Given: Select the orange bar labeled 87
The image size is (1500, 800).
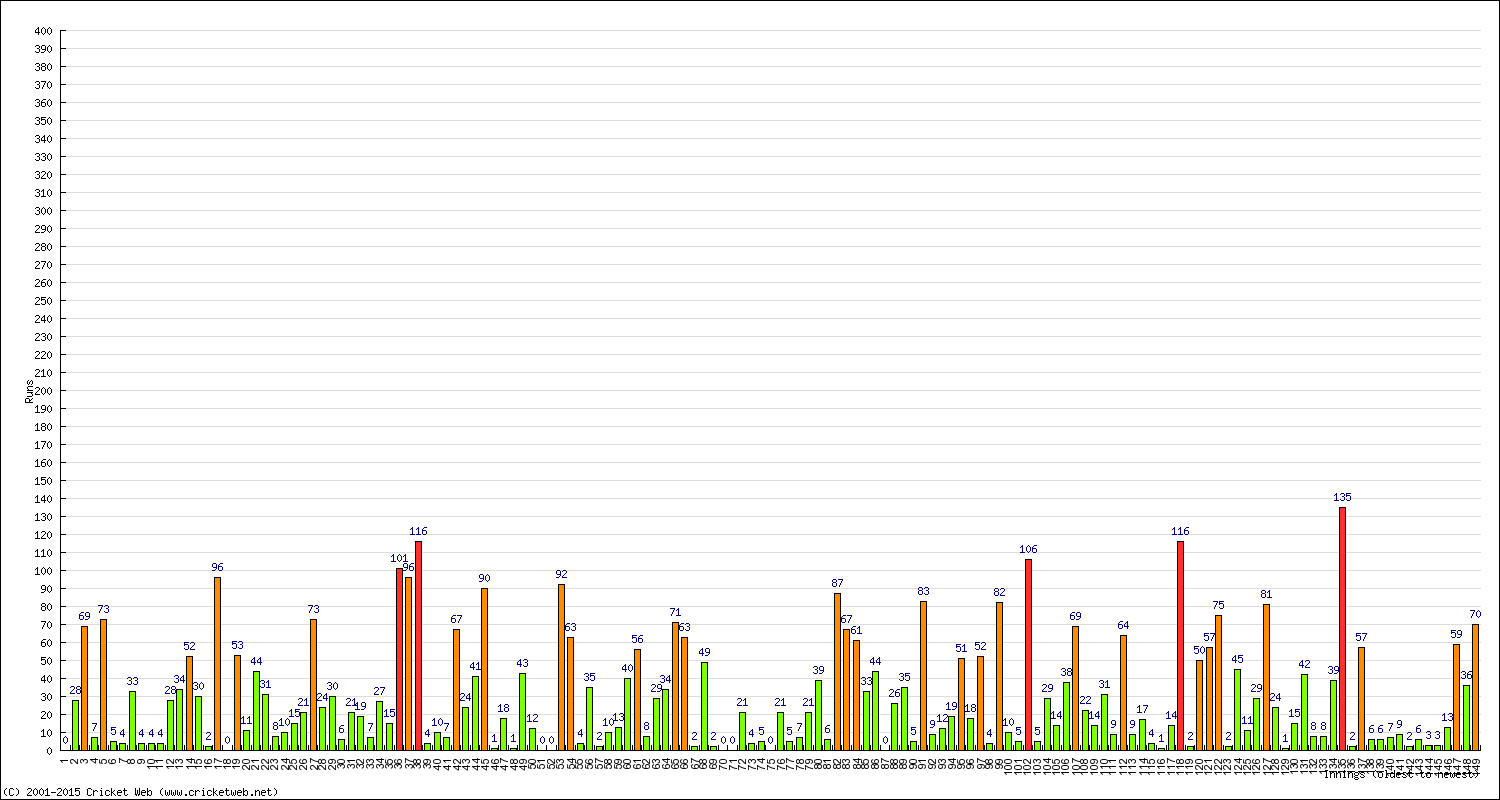Looking at the screenshot, I should (x=837, y=672).
